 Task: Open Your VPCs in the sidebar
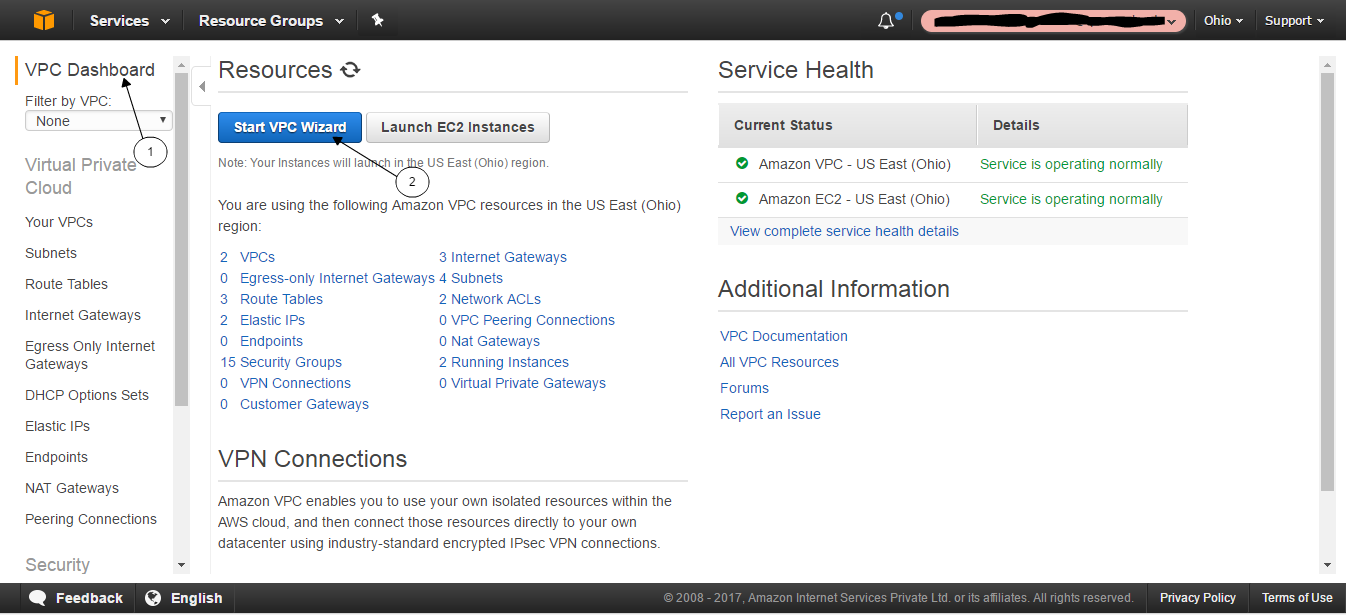pos(59,222)
